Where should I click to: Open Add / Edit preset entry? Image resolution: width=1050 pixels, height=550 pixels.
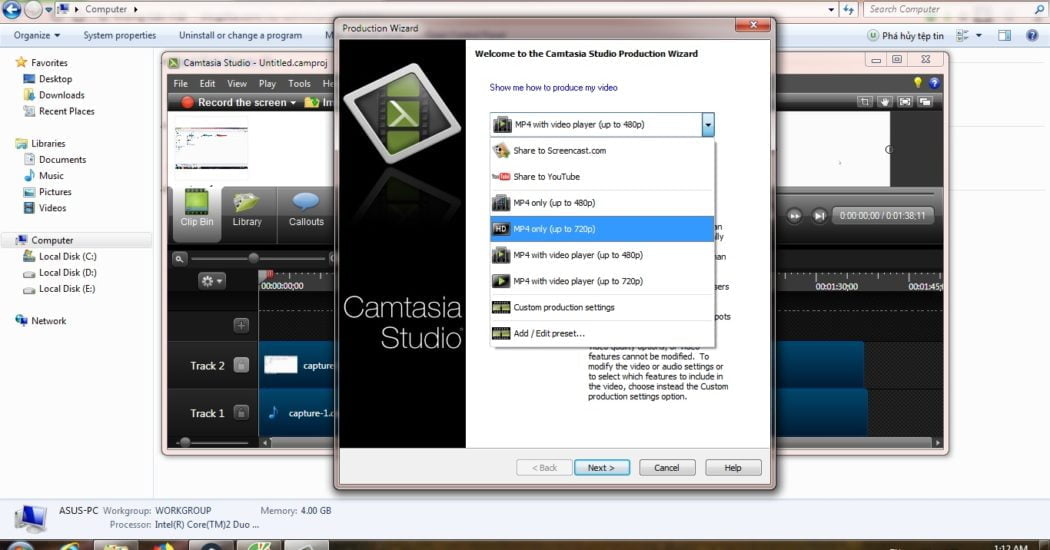602,334
